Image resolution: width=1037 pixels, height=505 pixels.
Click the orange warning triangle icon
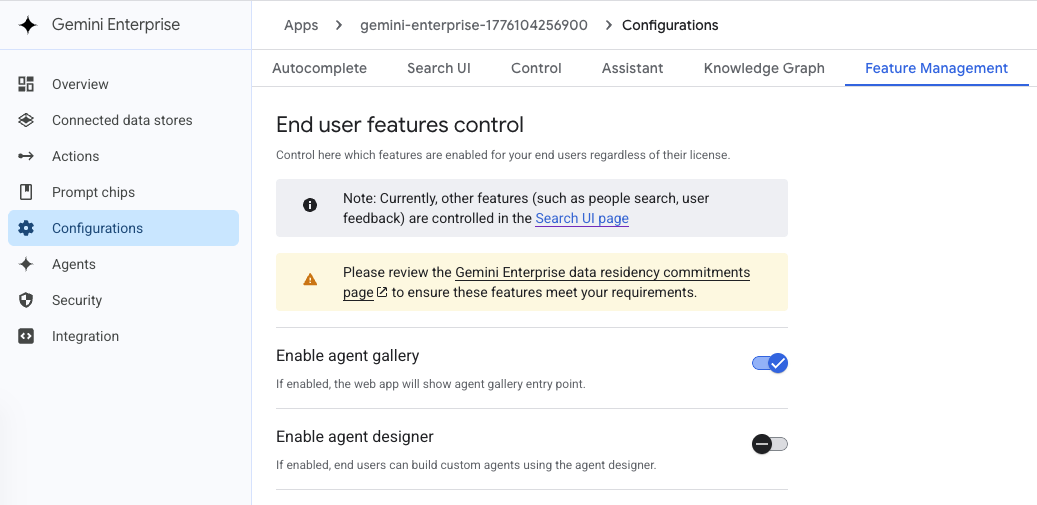point(310,280)
